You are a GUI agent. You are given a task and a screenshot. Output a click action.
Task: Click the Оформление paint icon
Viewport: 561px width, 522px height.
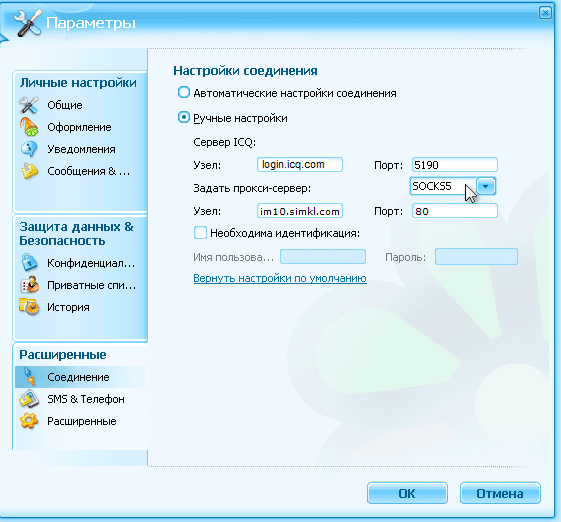pyautogui.click(x=29, y=127)
